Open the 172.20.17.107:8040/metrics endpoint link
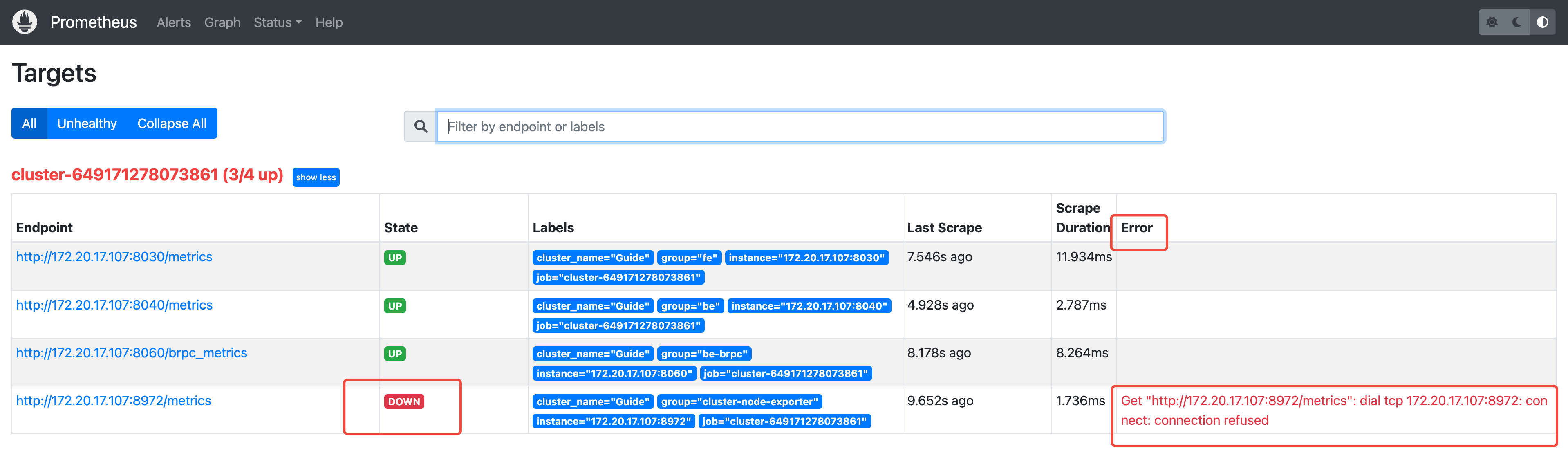1568x471 pixels. point(114,305)
